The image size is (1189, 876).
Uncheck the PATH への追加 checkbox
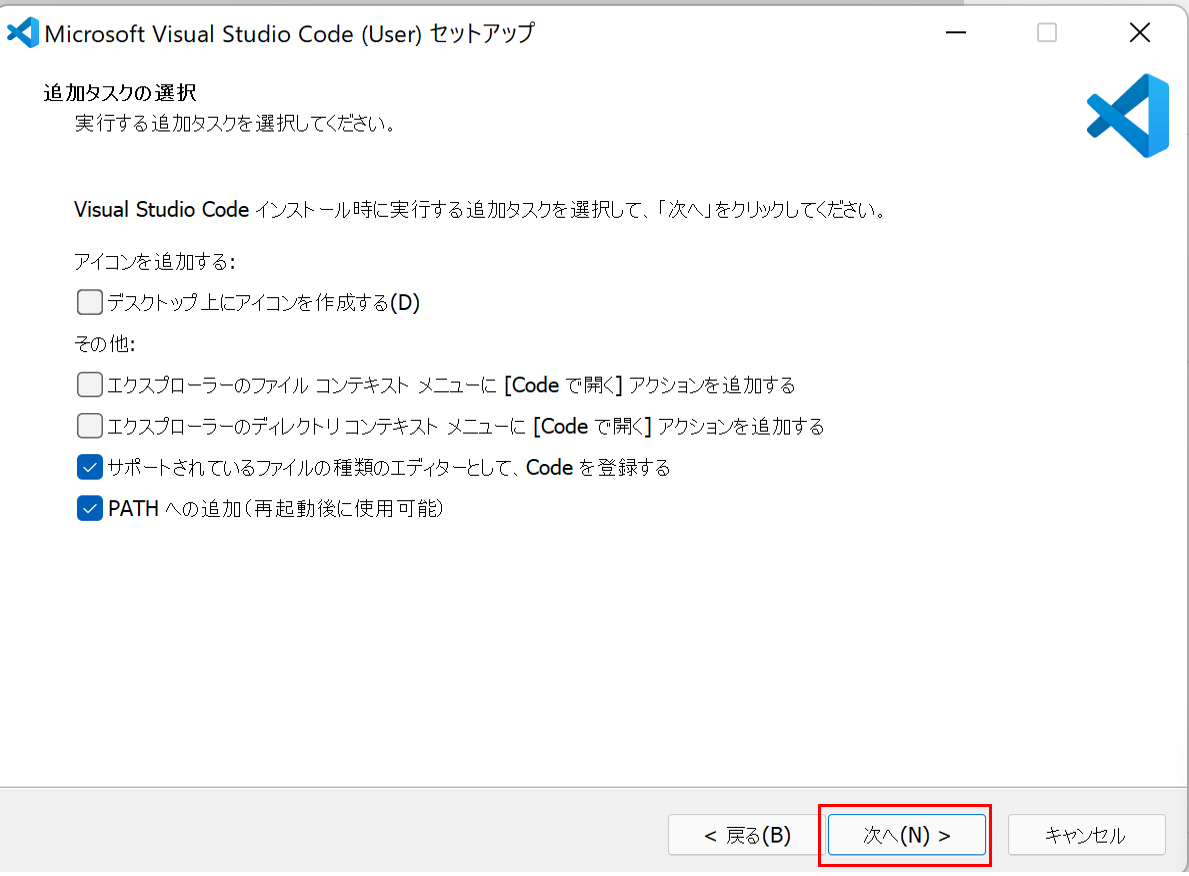pyautogui.click(x=89, y=508)
